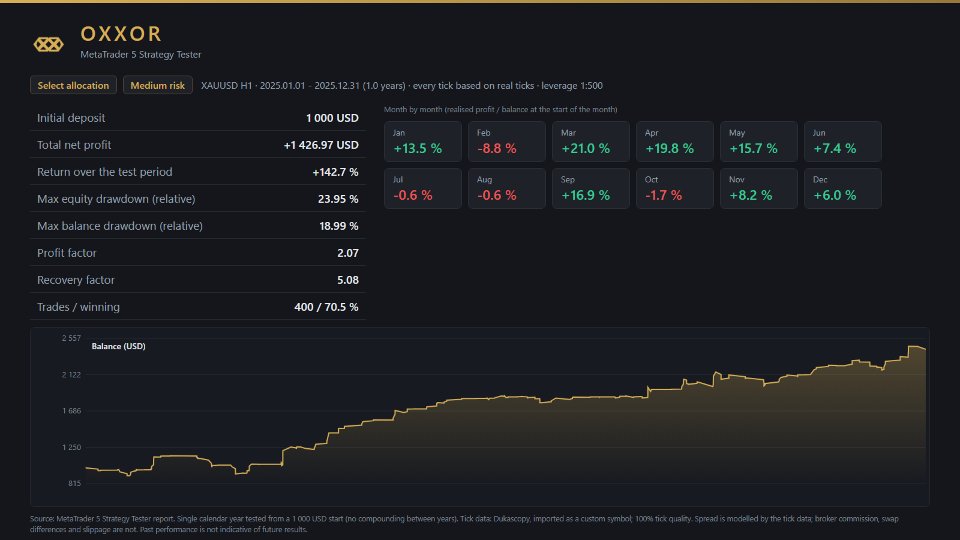Click the Initial deposit value 1 000 USD
The height and width of the screenshot is (540, 960).
pyautogui.click(x=332, y=118)
